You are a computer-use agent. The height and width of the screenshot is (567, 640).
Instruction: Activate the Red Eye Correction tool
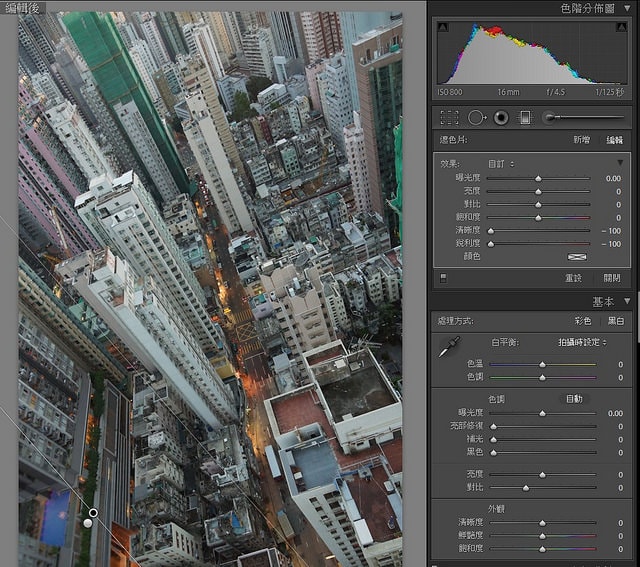pyautogui.click(x=501, y=118)
